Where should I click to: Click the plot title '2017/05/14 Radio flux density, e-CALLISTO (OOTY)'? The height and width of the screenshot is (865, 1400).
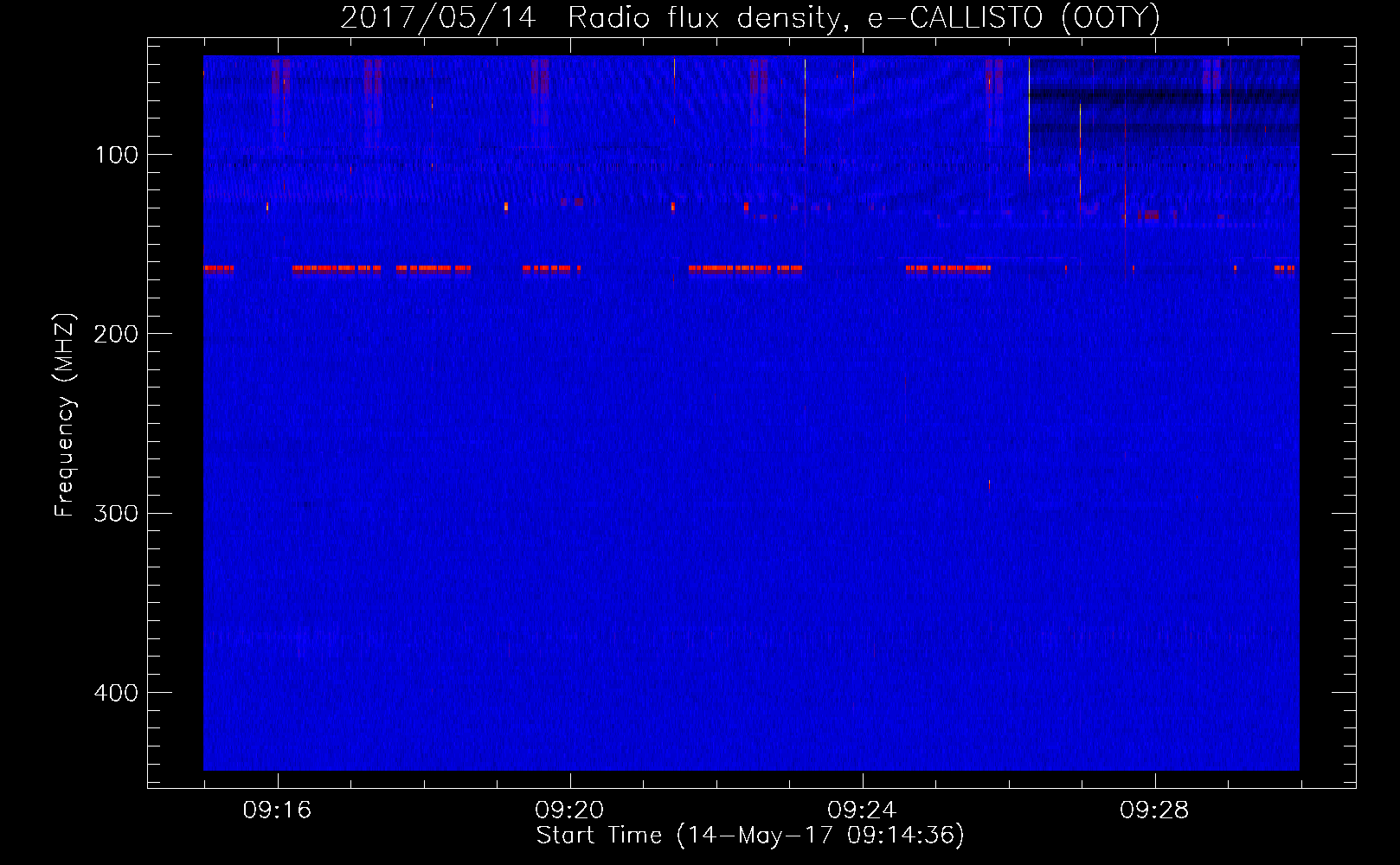click(750, 17)
